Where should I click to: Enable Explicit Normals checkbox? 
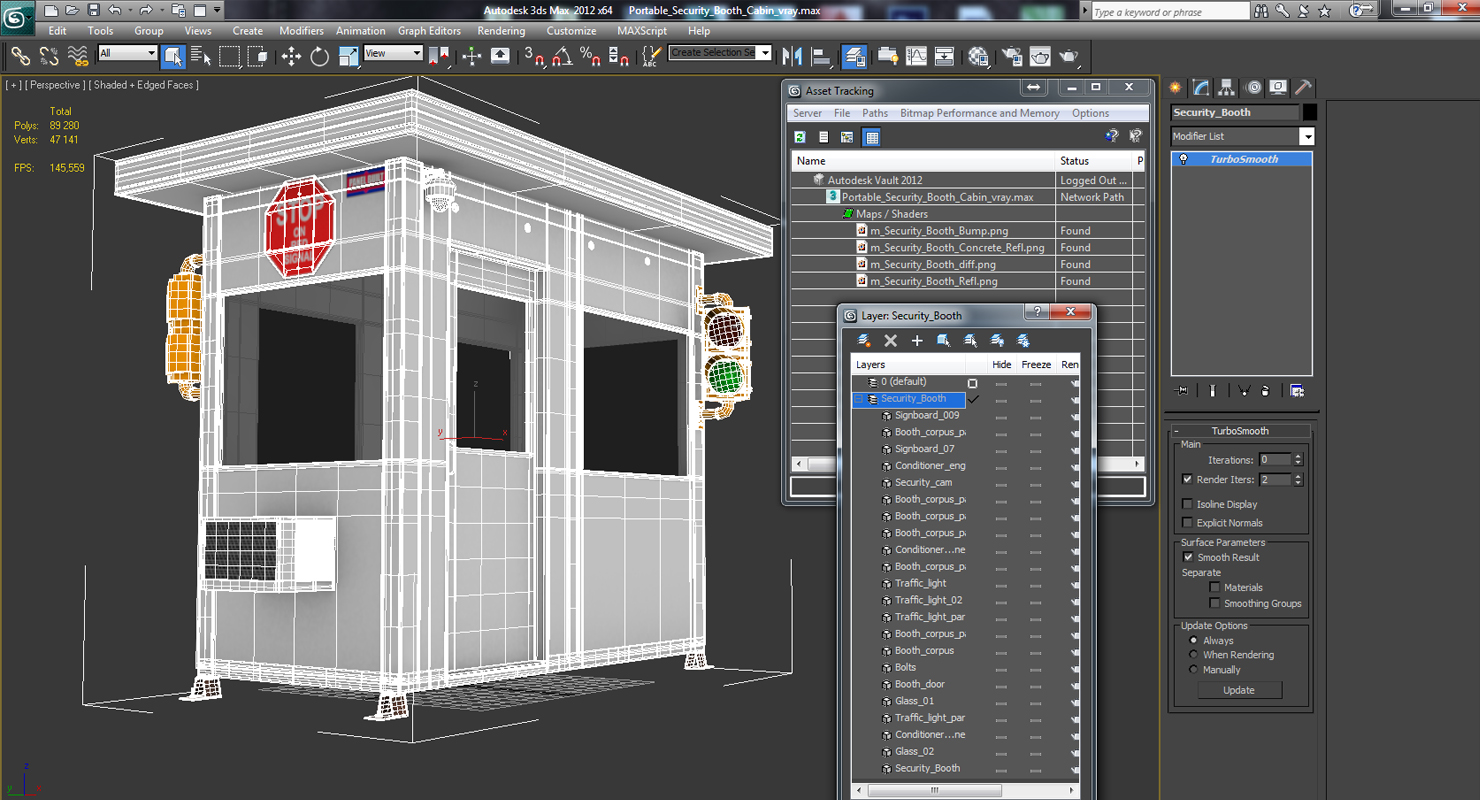tap(1187, 523)
